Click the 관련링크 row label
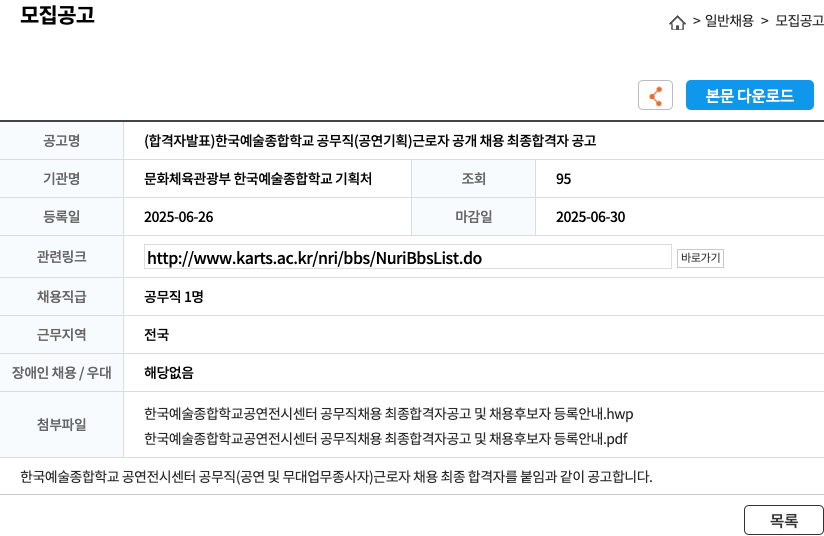 (61, 257)
